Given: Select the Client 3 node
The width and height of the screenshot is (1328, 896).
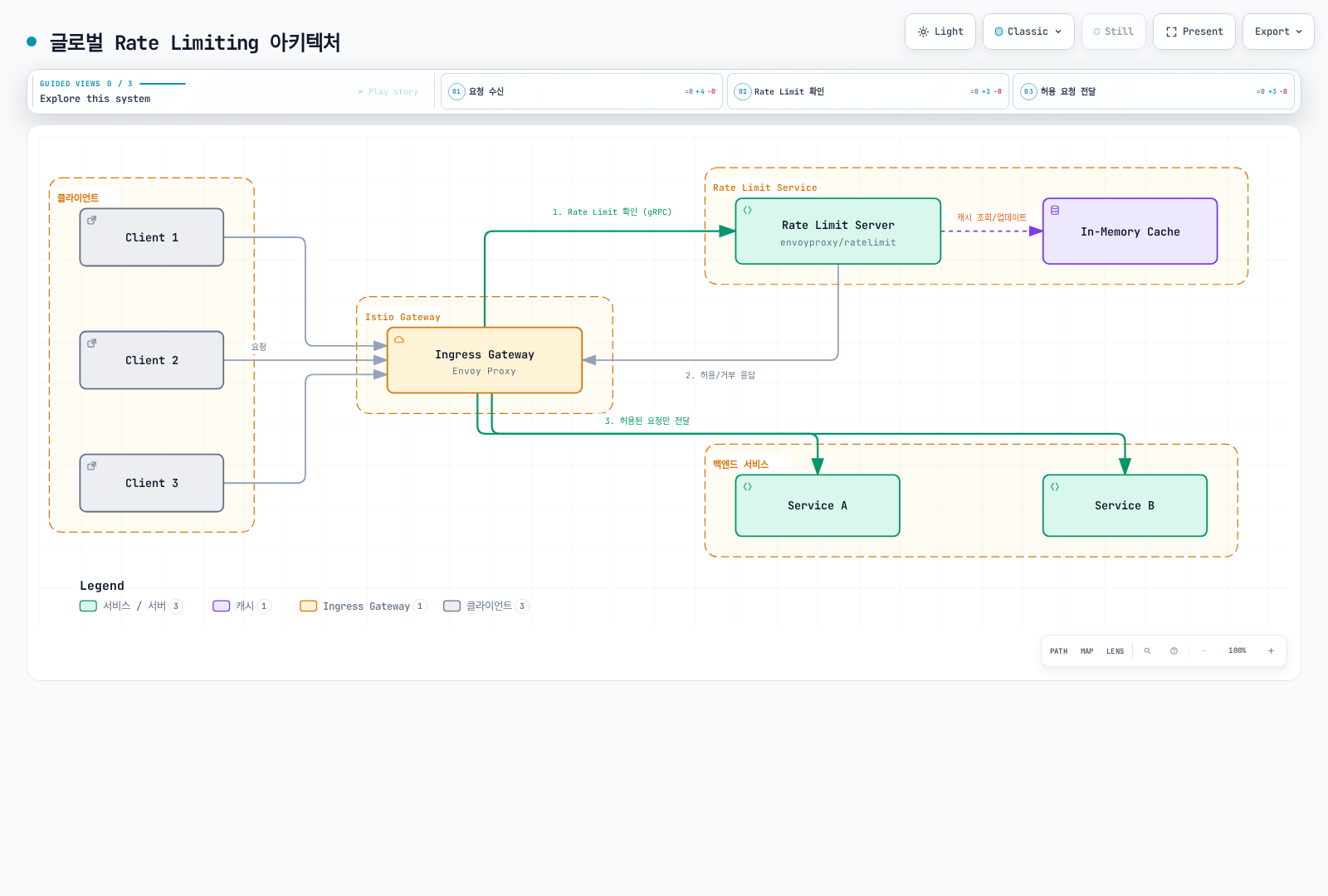Looking at the screenshot, I should tap(152, 483).
